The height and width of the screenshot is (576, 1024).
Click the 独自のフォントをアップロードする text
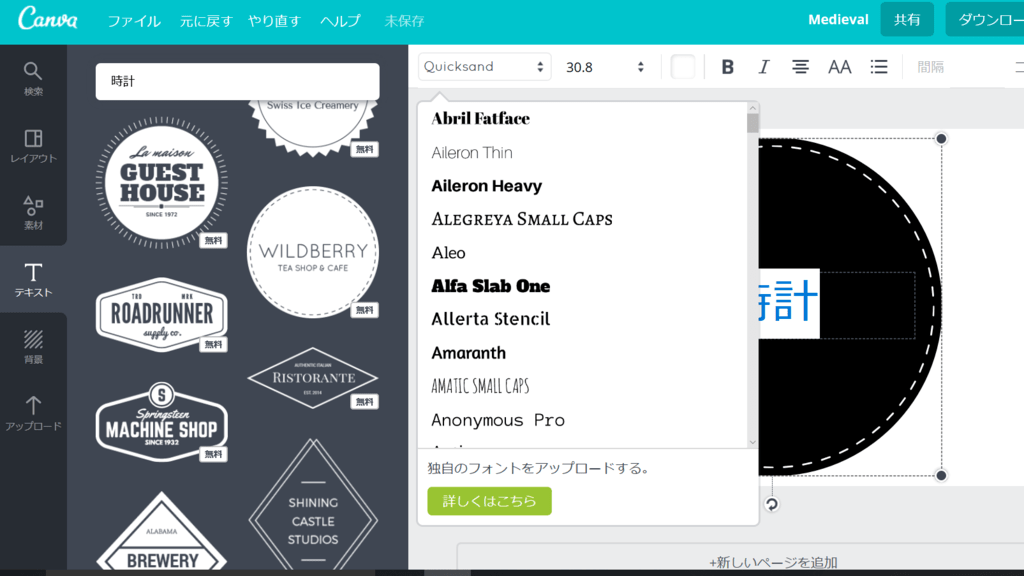click(x=538, y=468)
